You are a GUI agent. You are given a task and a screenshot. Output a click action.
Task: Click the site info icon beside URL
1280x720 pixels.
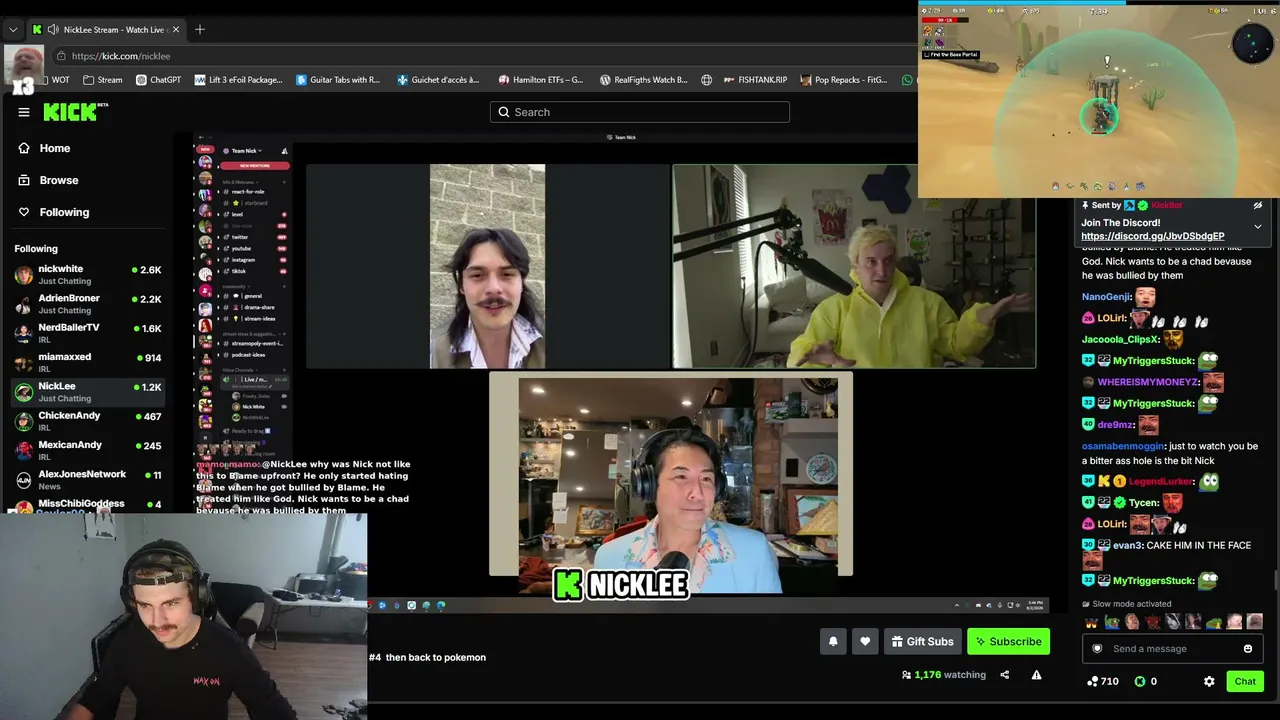click(61, 56)
